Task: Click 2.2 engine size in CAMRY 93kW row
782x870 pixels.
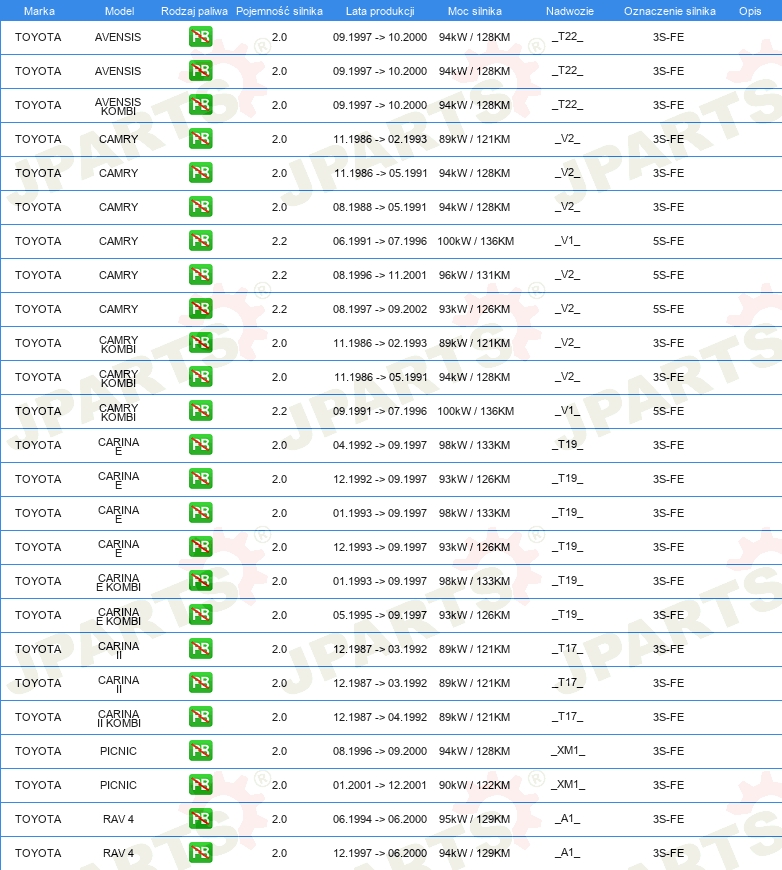Action: click(279, 309)
